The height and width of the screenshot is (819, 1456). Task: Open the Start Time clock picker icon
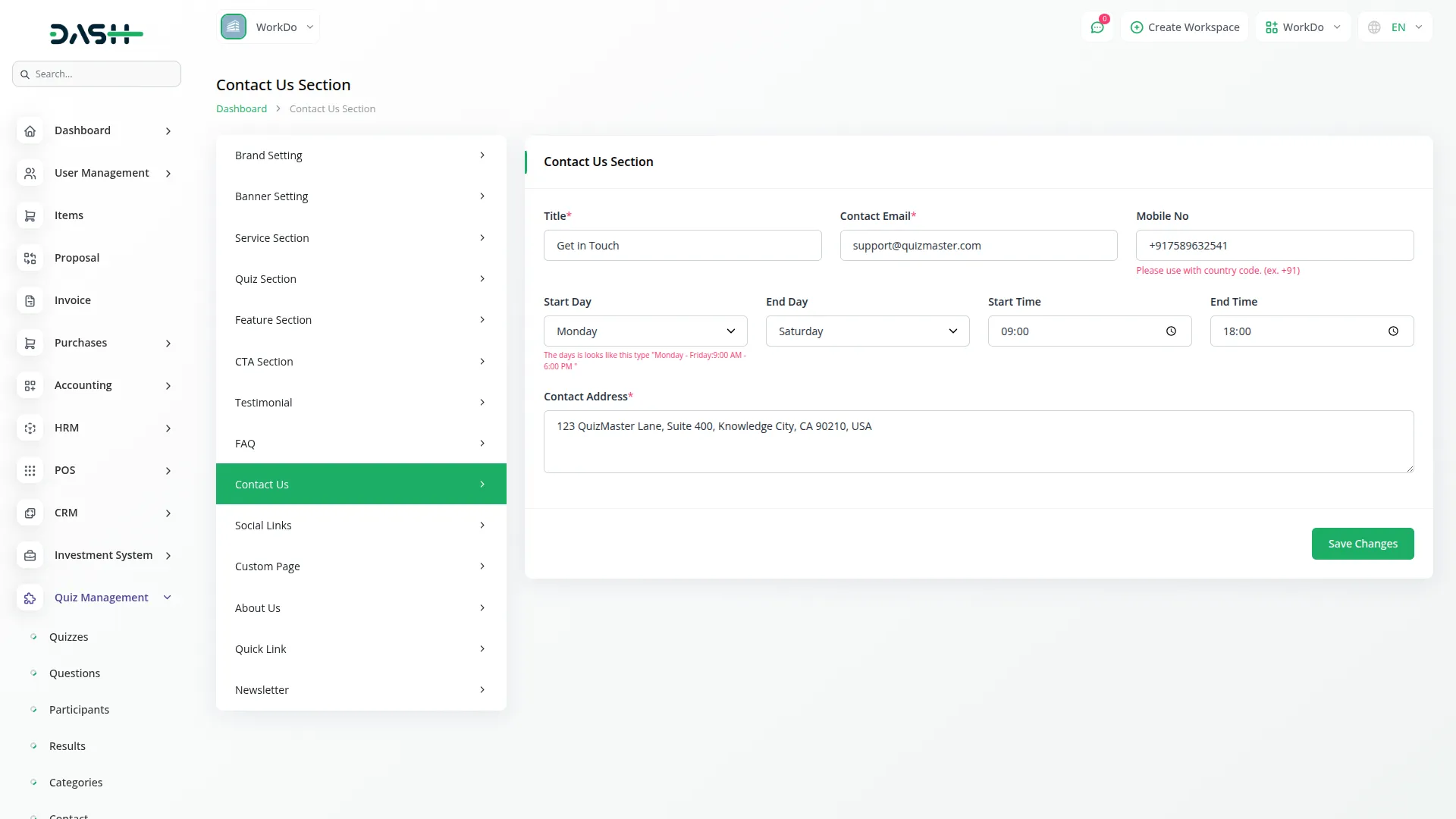coord(1171,331)
